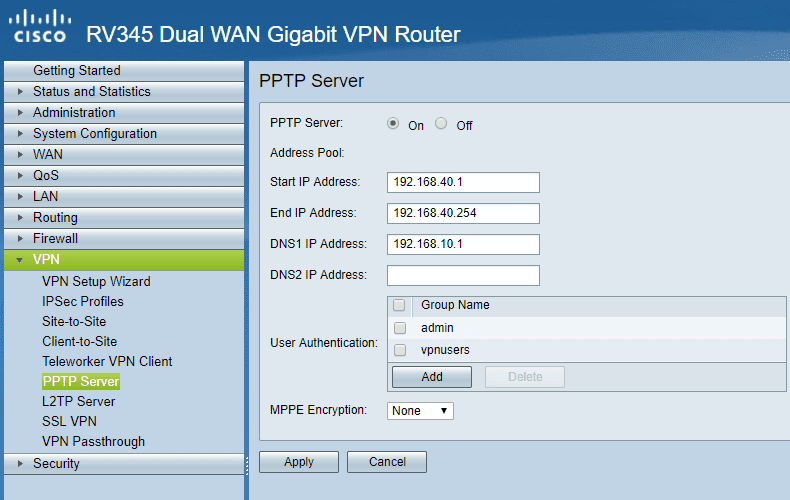Click the sidebar resize handle dots
This screenshot has width=790, height=500.
pyautogui.click(x=247, y=466)
